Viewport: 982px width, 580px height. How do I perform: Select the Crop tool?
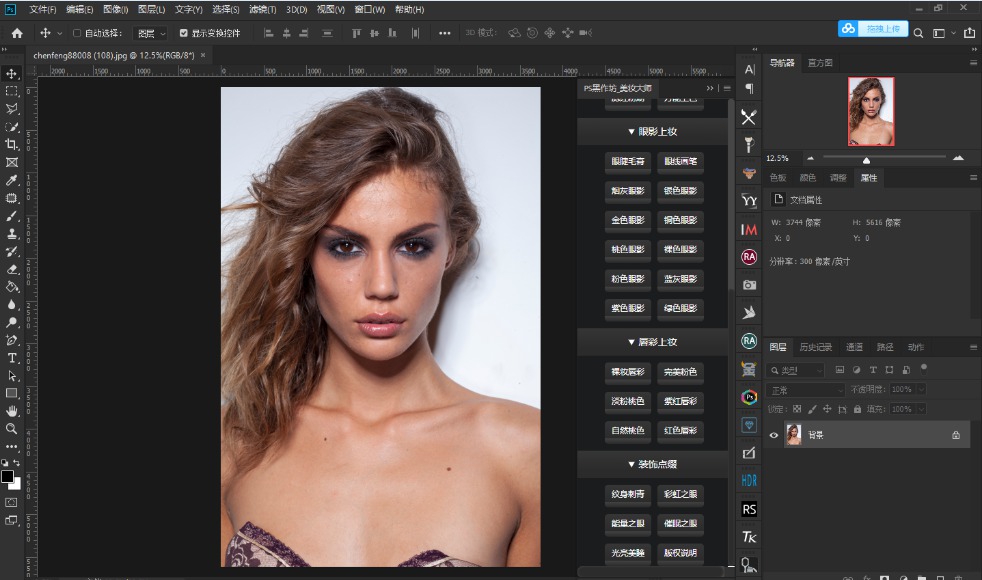(x=11, y=145)
